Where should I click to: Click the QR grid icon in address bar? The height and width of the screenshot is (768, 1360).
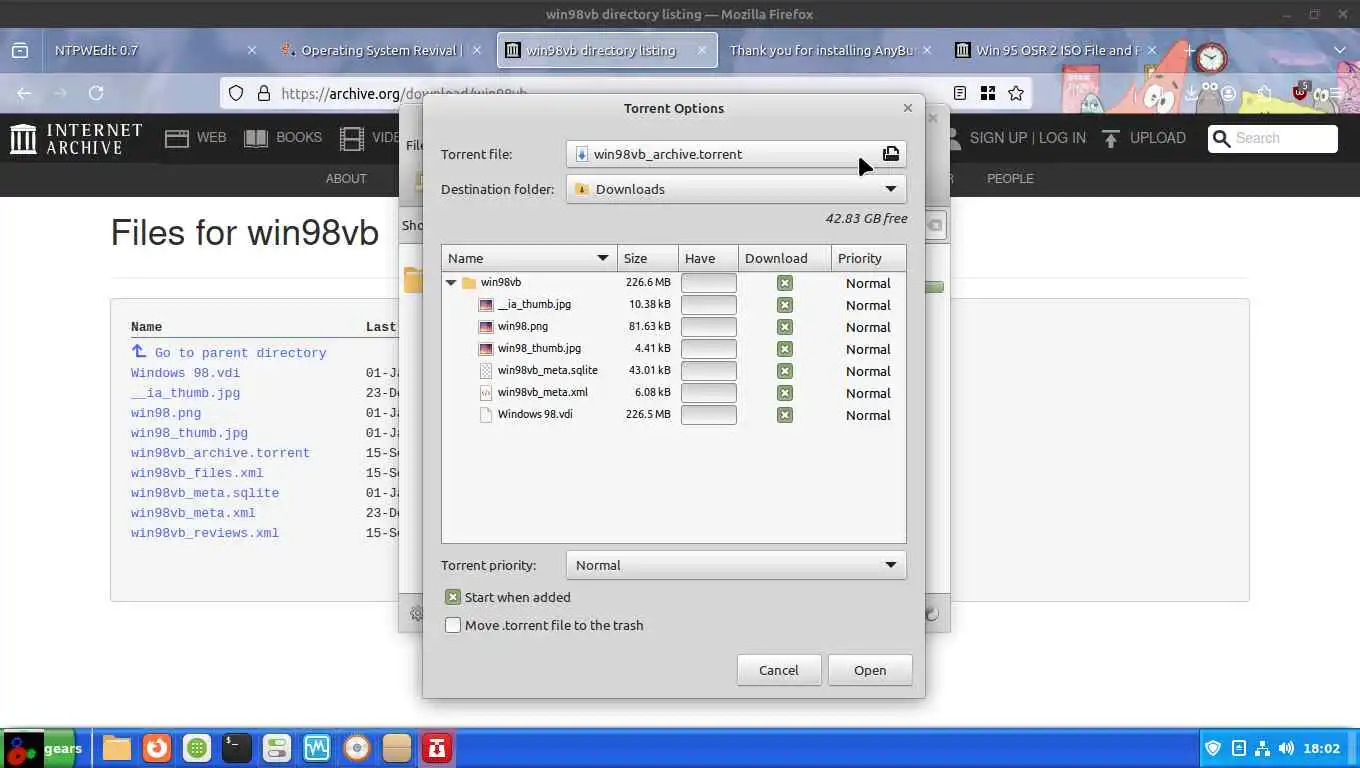tap(988, 93)
